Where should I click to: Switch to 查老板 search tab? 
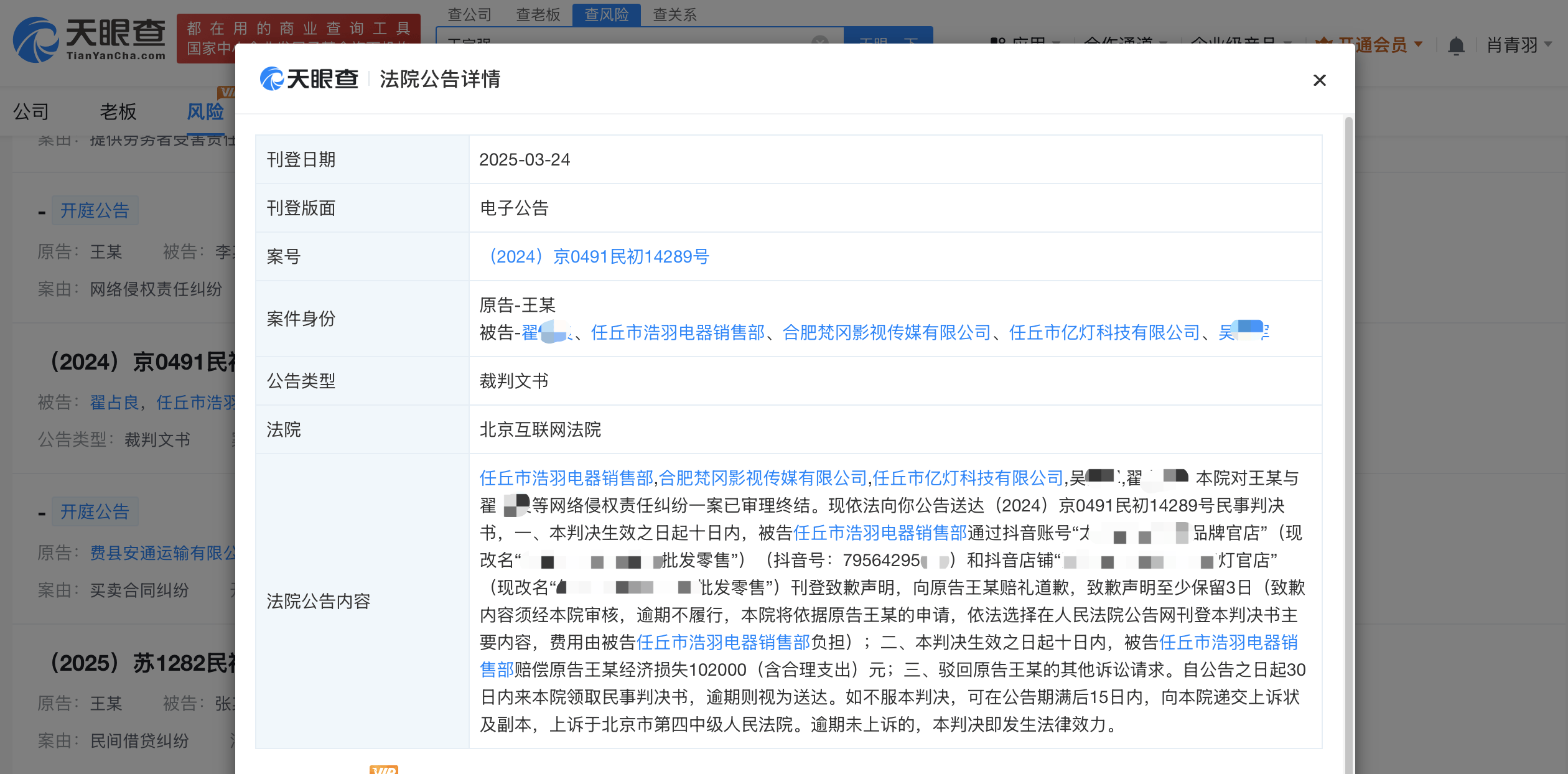point(538,14)
